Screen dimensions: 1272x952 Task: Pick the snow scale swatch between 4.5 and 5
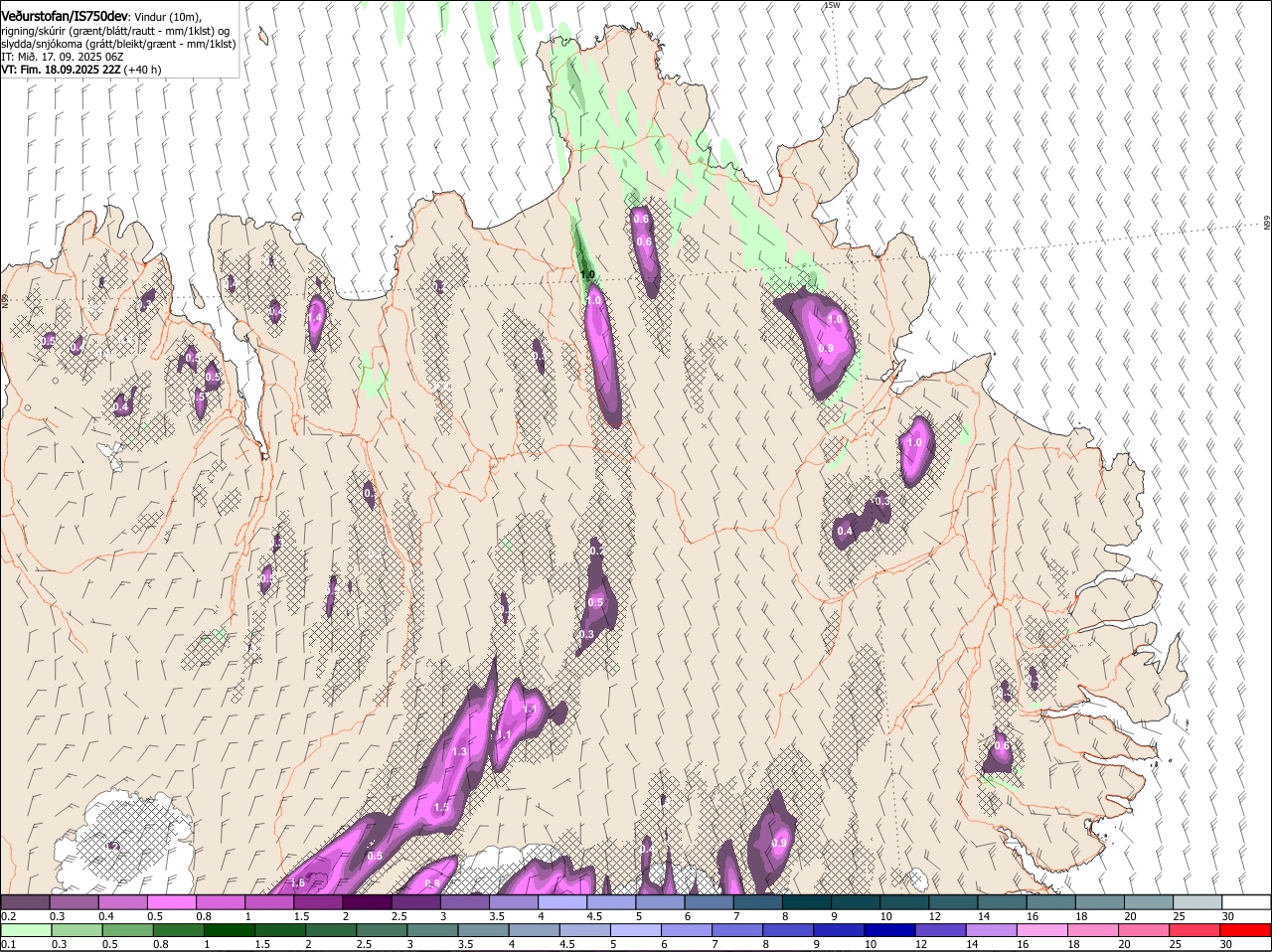(x=614, y=901)
